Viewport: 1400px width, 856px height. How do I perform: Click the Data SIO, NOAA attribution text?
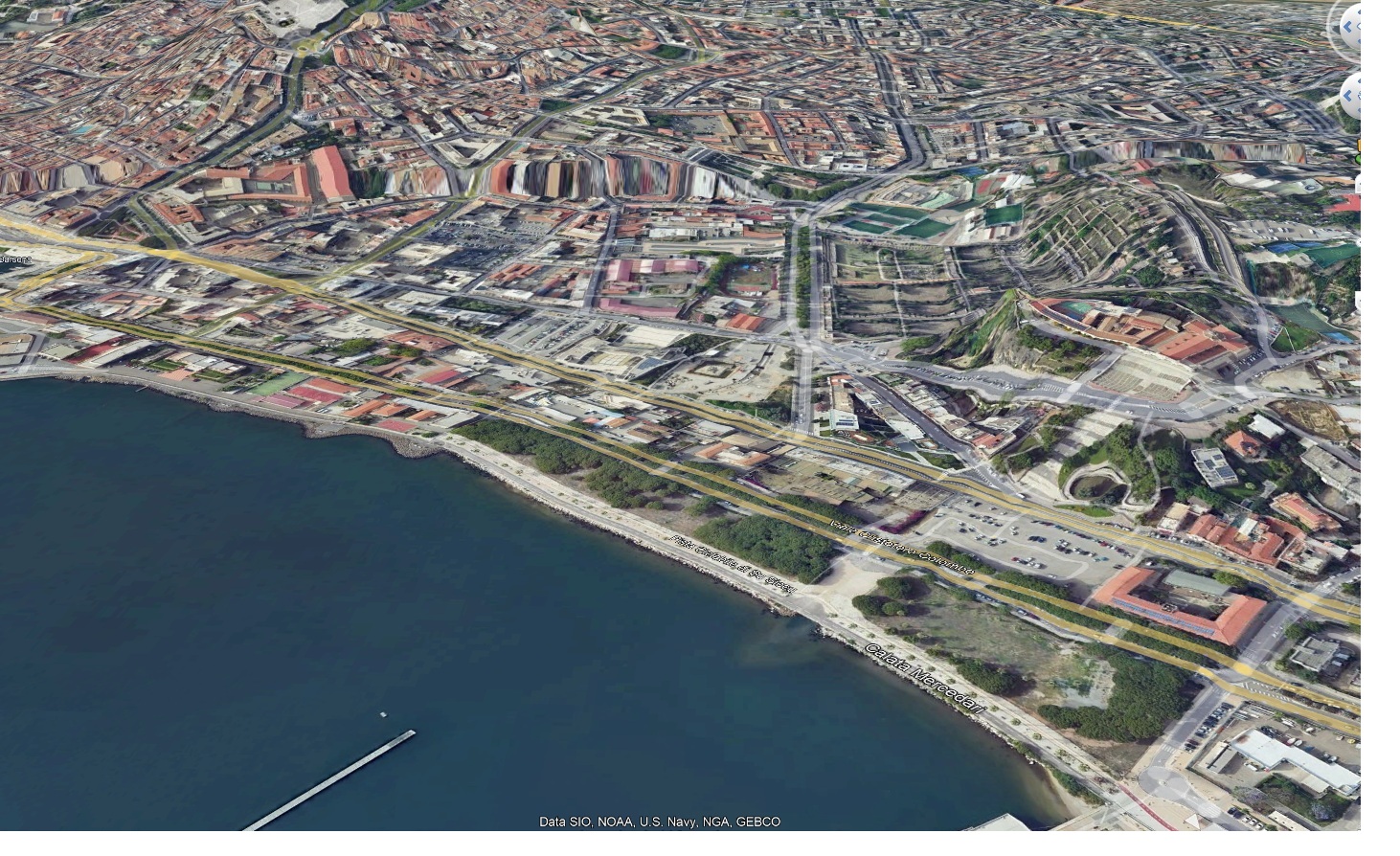[x=659, y=822]
